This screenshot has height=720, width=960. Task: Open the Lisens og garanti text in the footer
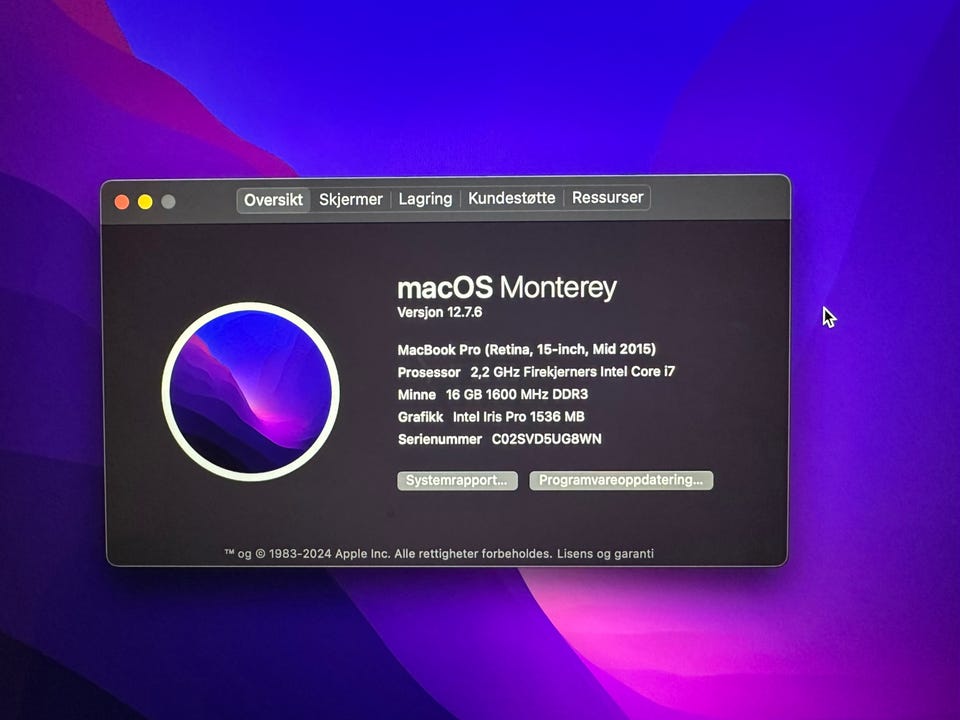tap(605, 553)
